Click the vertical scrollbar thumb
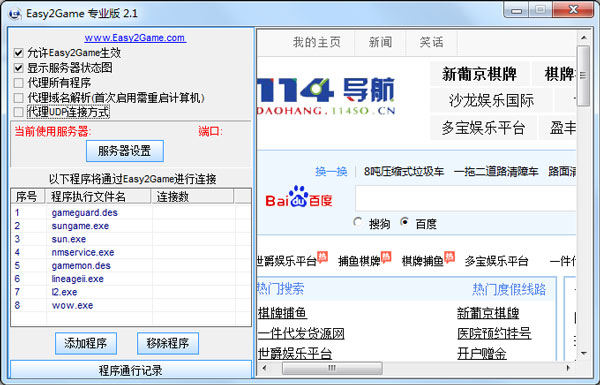 [584, 76]
